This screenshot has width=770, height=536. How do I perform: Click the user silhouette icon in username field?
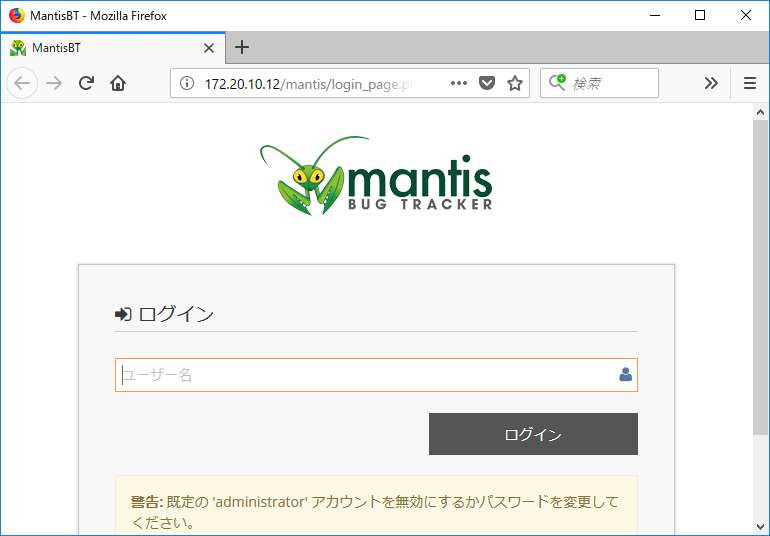click(625, 374)
